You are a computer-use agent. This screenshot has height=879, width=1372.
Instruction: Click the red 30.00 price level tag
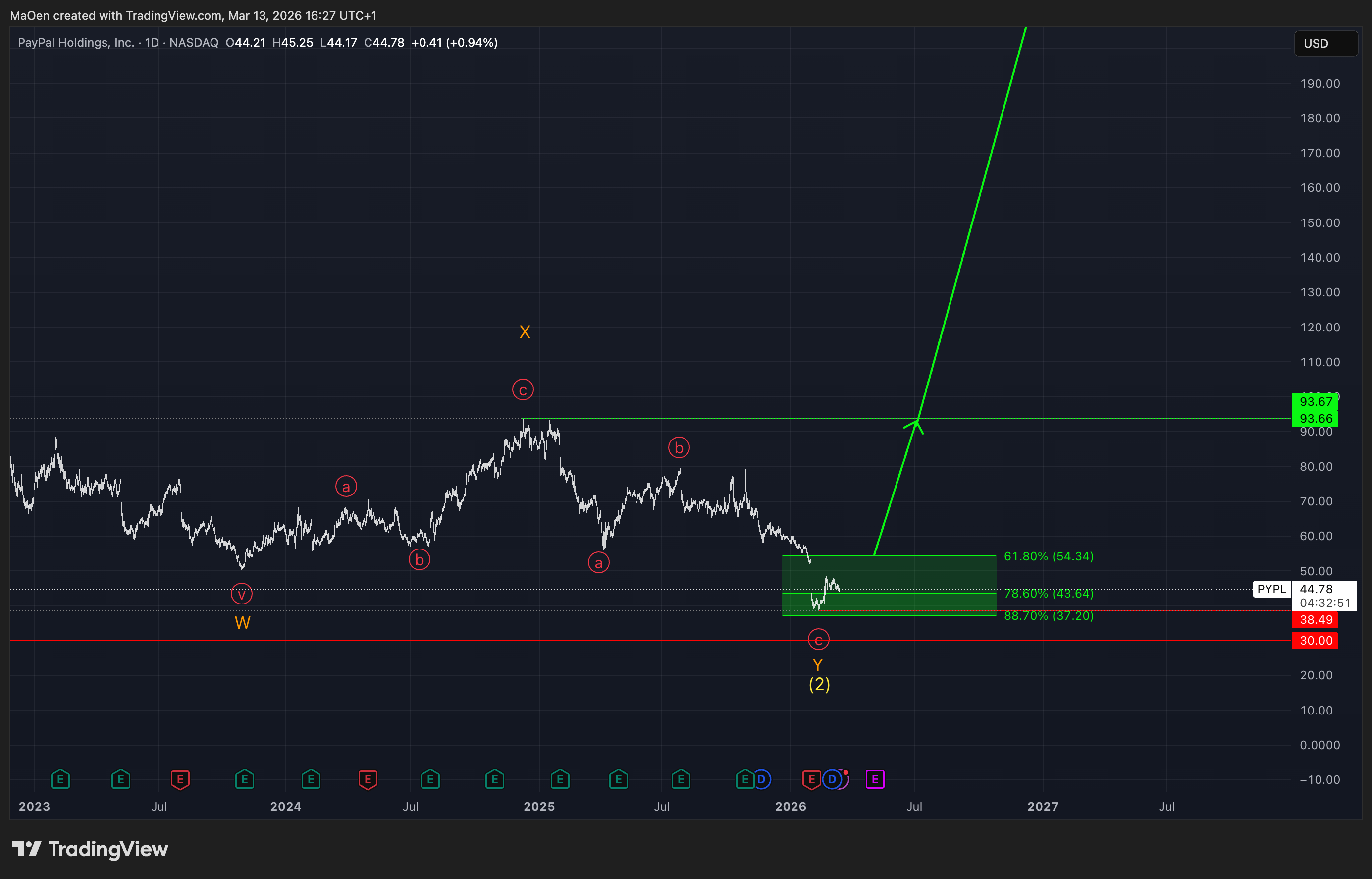(x=1315, y=640)
